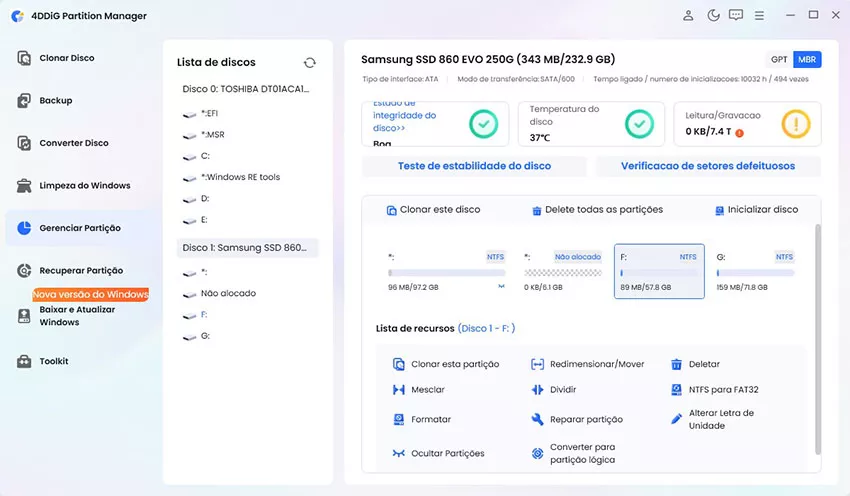850x496 pixels.
Task: Open Baixar e Atualizar Windows
Action: [77, 315]
